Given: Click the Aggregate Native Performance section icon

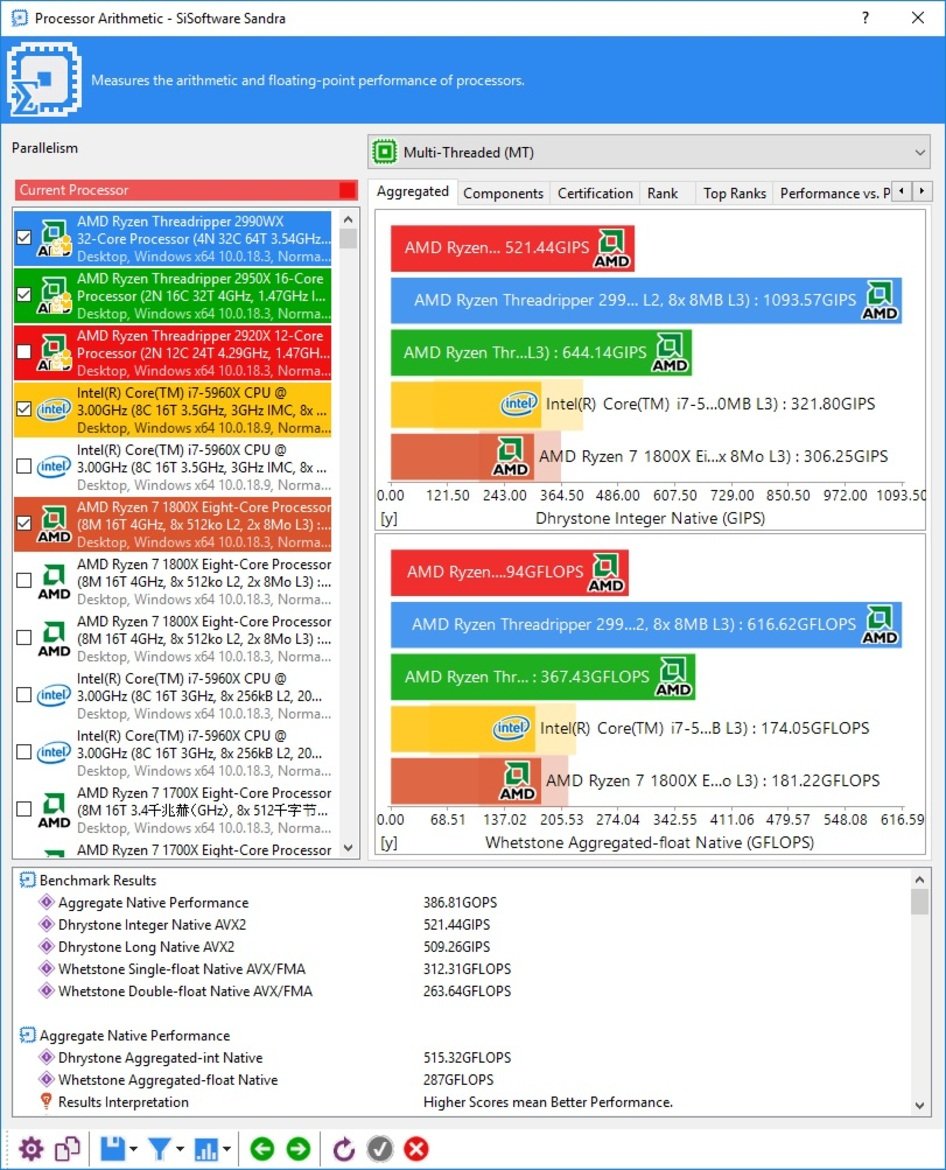Looking at the screenshot, I should pos(27,1036).
